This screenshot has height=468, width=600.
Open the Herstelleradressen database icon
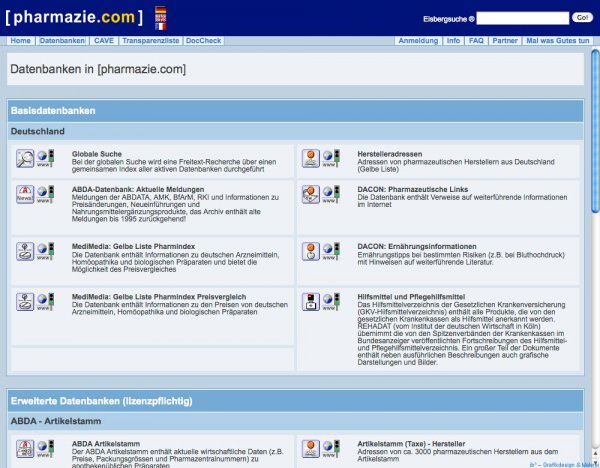coord(311,158)
